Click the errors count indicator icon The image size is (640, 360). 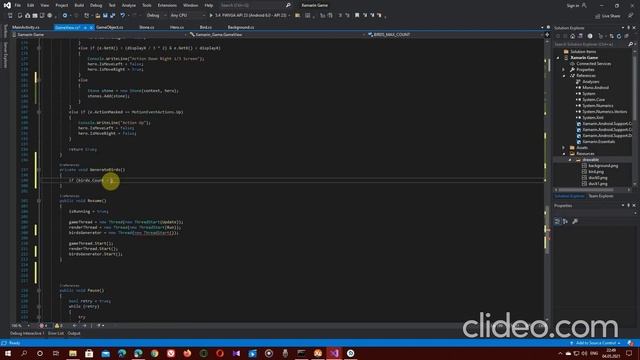[x=41, y=326]
